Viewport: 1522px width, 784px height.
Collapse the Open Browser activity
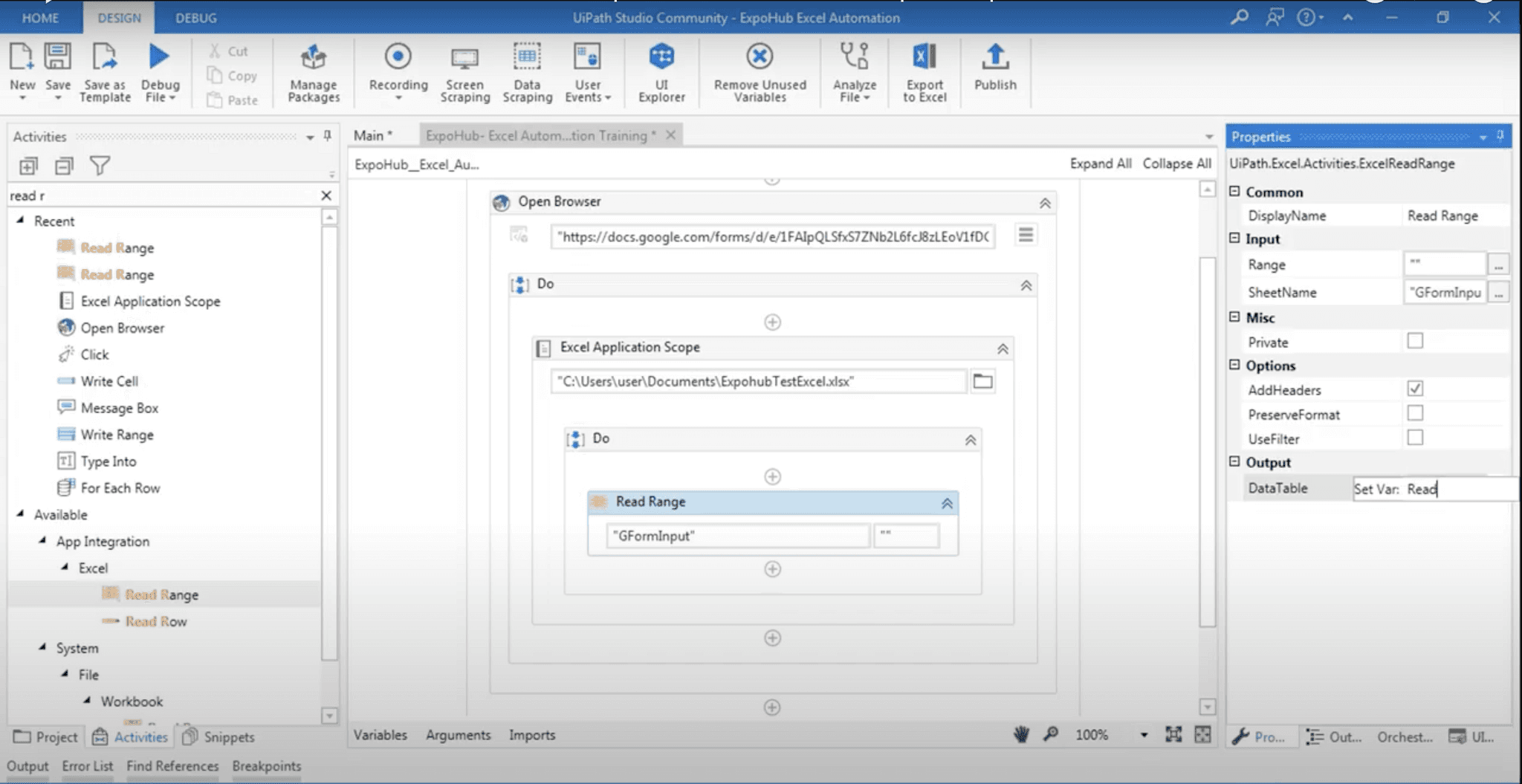pyautogui.click(x=1046, y=202)
